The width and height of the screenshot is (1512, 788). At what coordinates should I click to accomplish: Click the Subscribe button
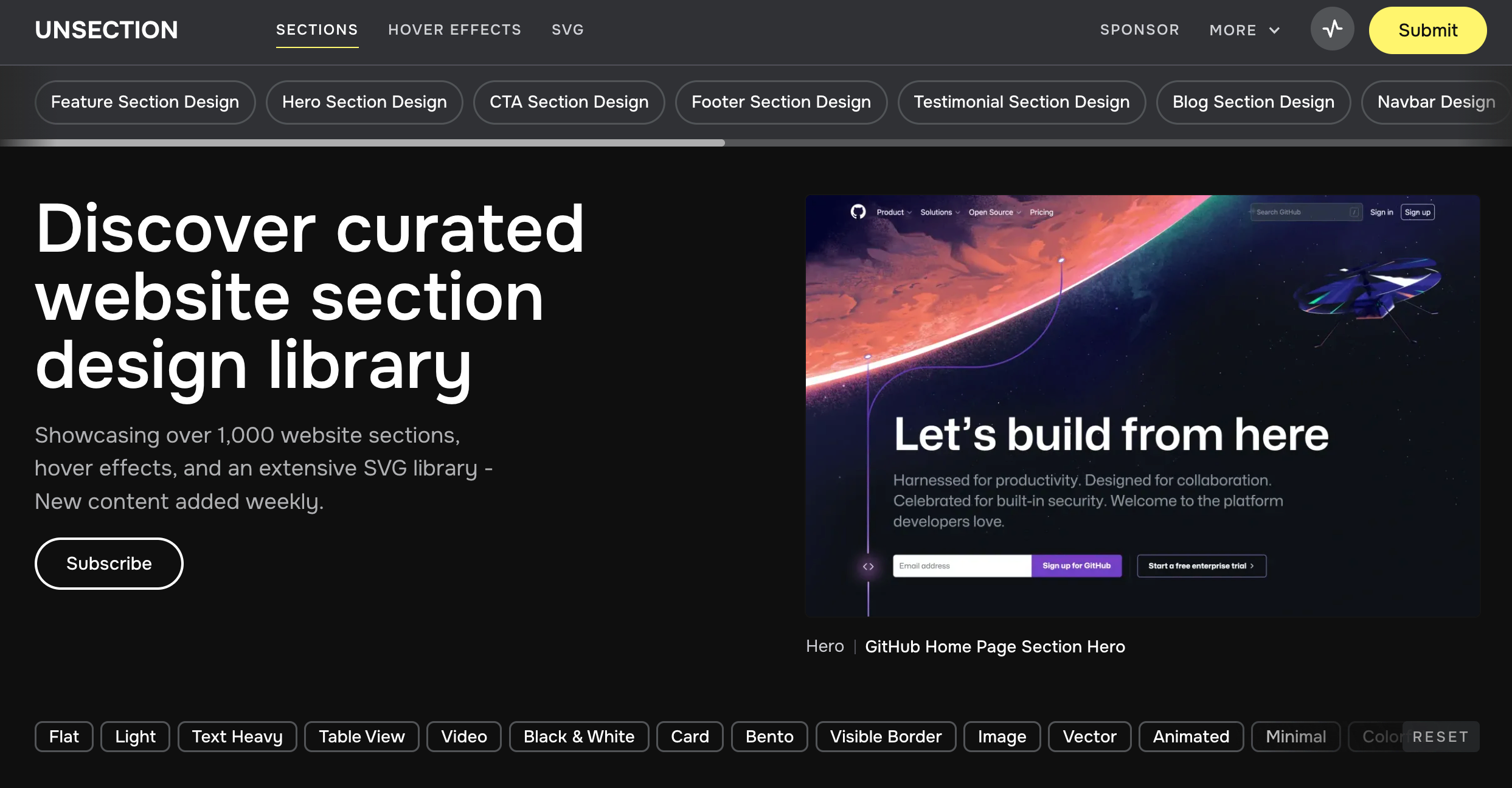[108, 563]
